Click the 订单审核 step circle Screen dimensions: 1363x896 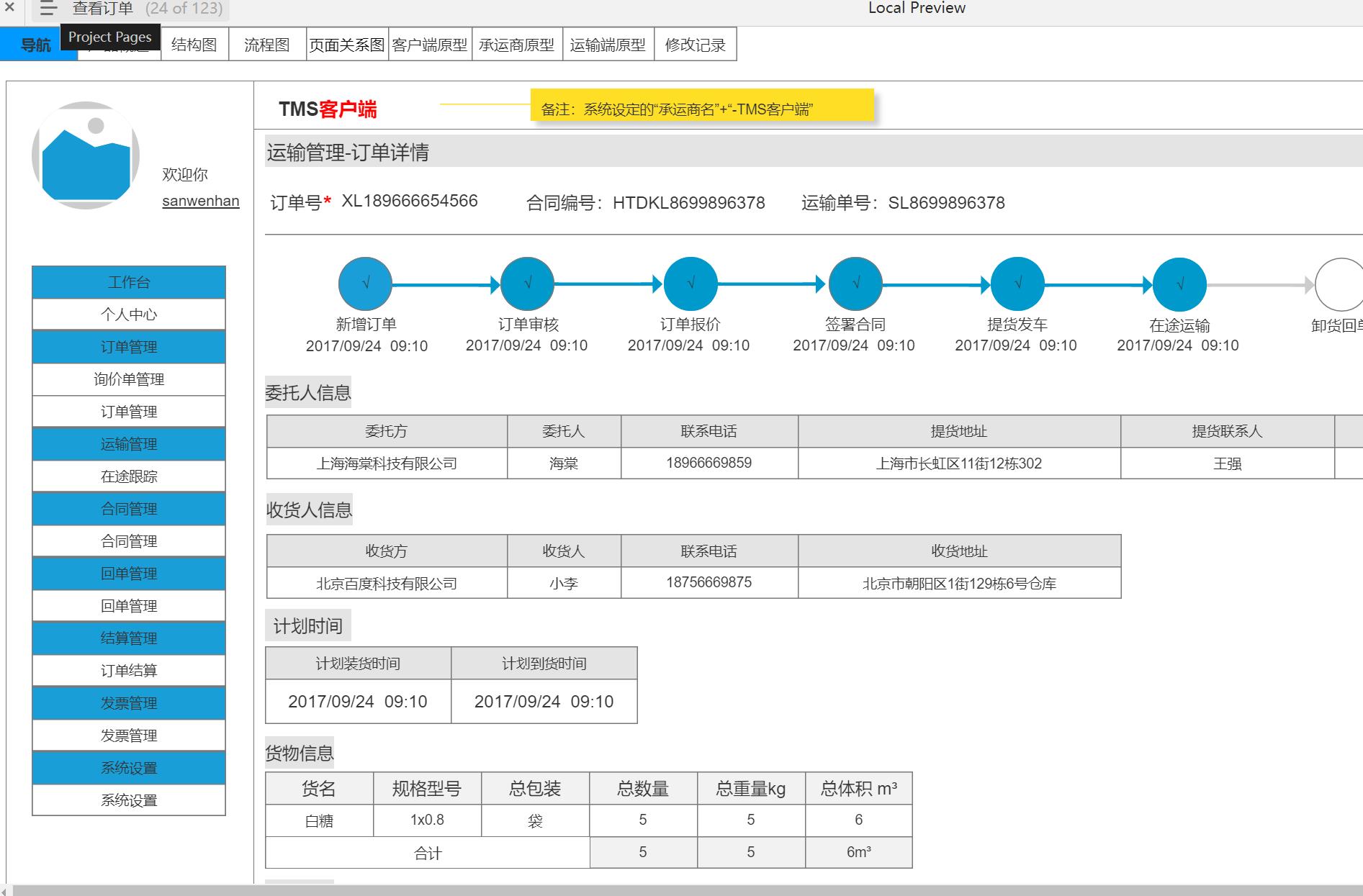pyautogui.click(x=528, y=284)
